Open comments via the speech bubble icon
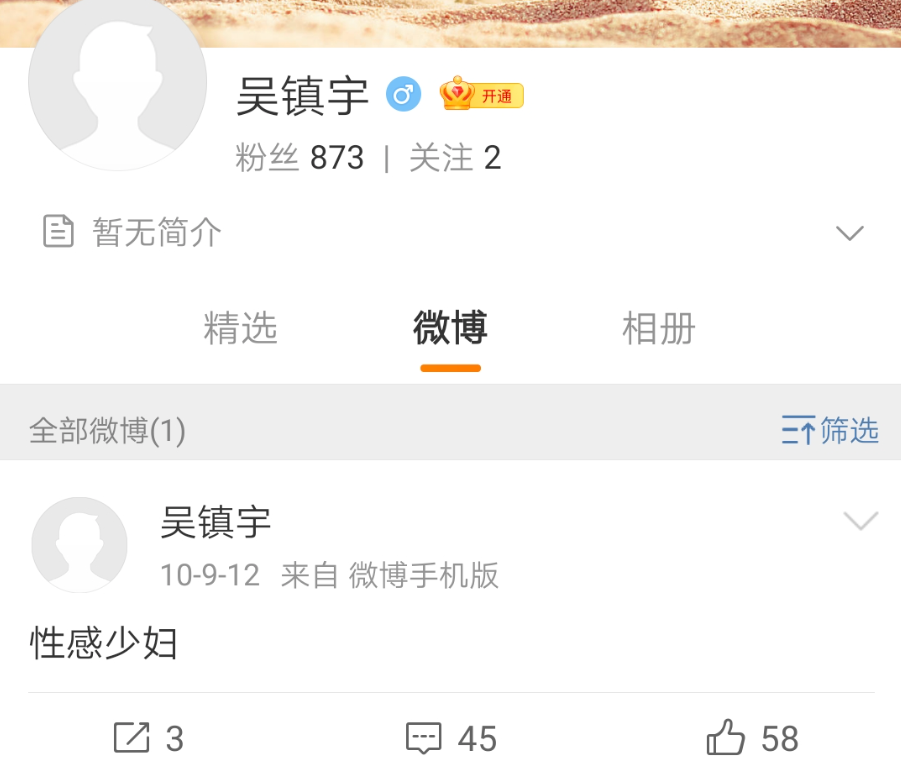The image size is (901, 772). (x=424, y=738)
